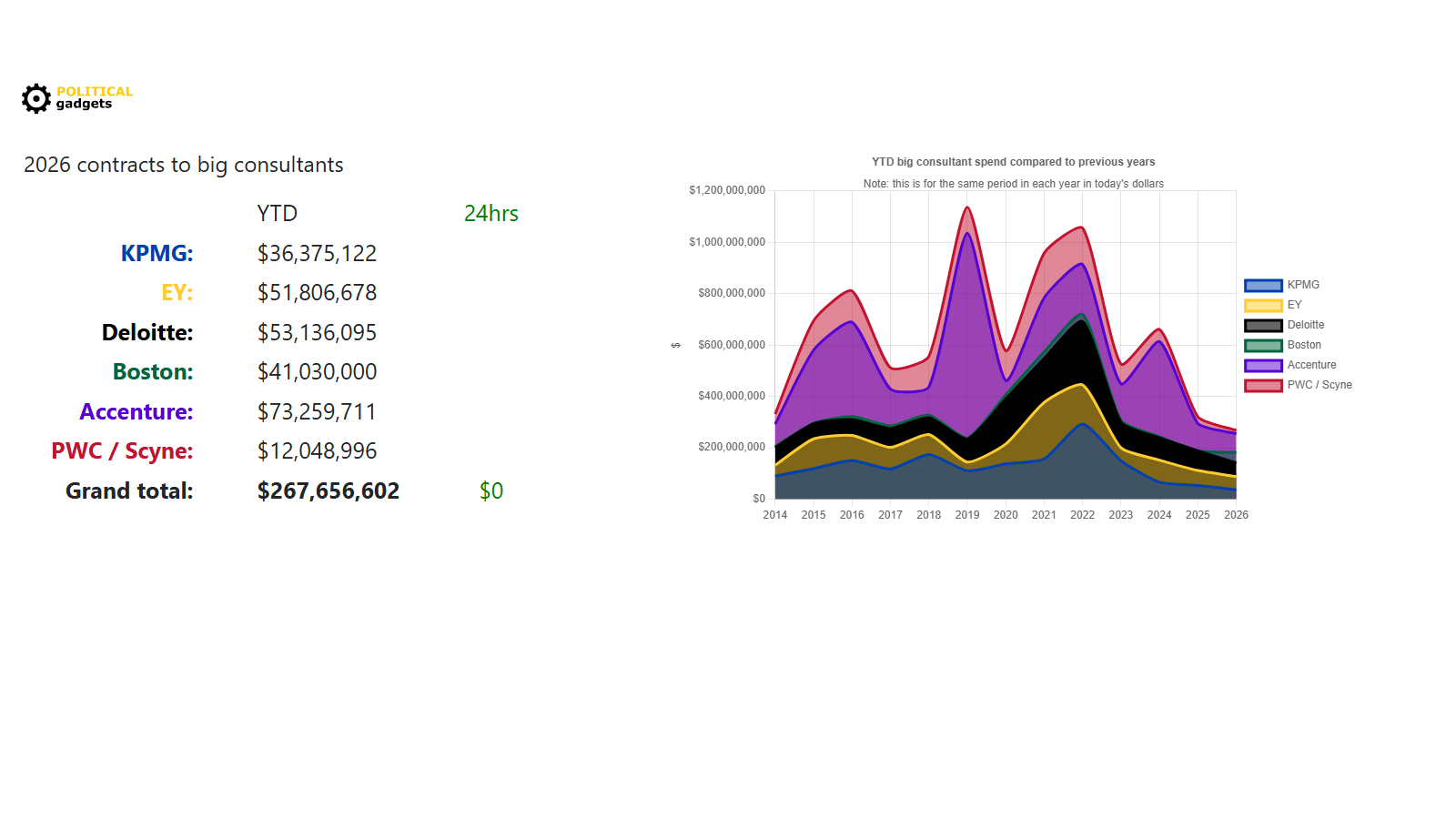Toggle the KPMG legend swatch
The width and height of the screenshot is (1456, 819).
1263,286
